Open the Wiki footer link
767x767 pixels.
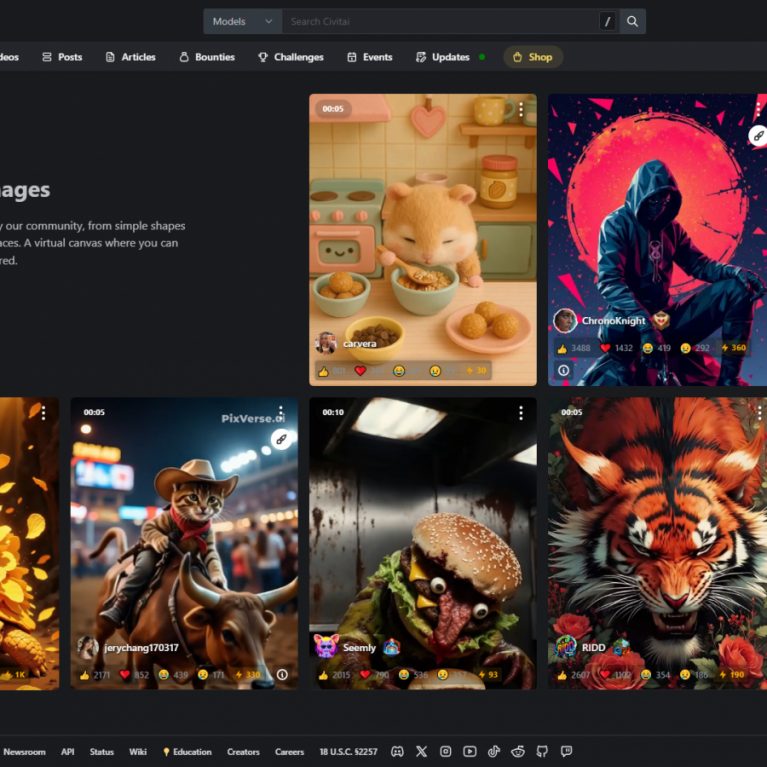point(138,752)
